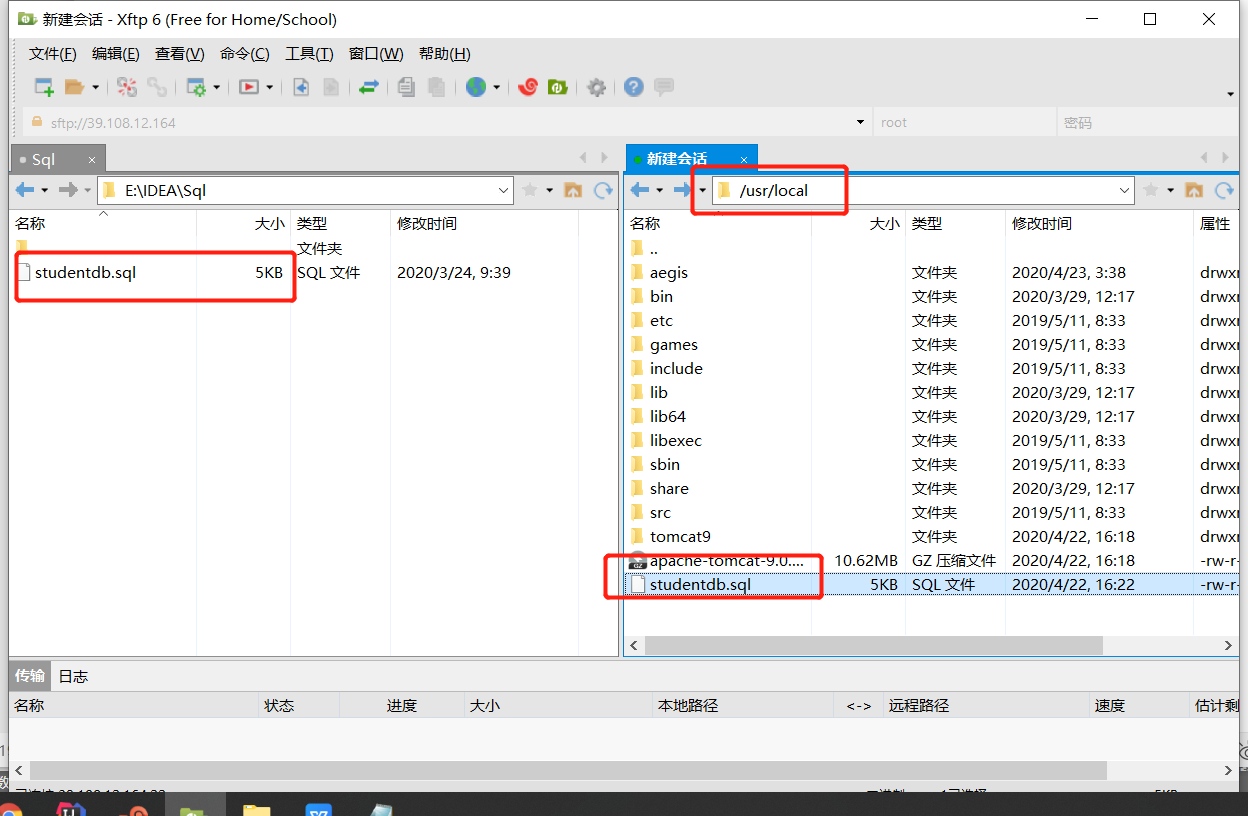This screenshot has height=816, width=1248.
Task: Open local back-button history dropdown
Action: point(45,190)
